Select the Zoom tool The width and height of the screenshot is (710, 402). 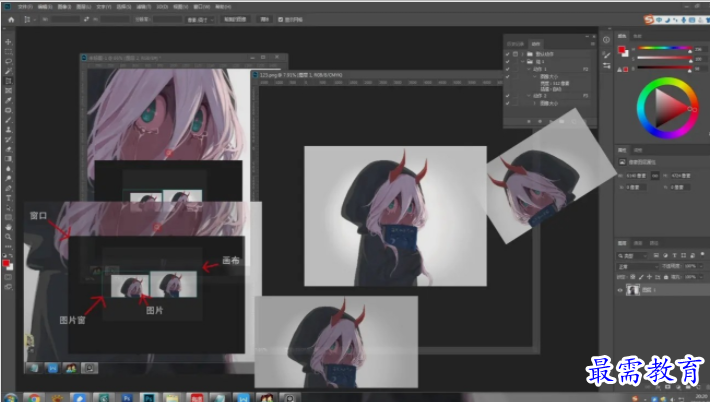(x=8, y=237)
